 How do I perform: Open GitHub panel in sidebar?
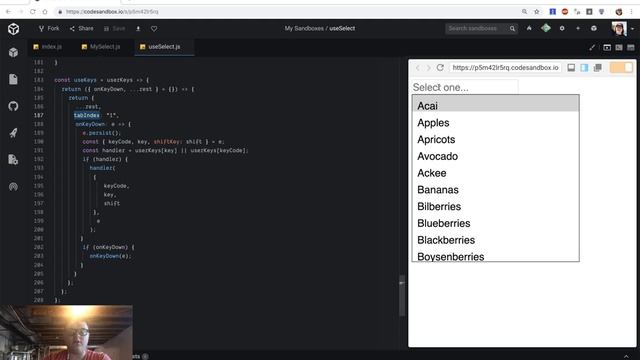click(13, 106)
